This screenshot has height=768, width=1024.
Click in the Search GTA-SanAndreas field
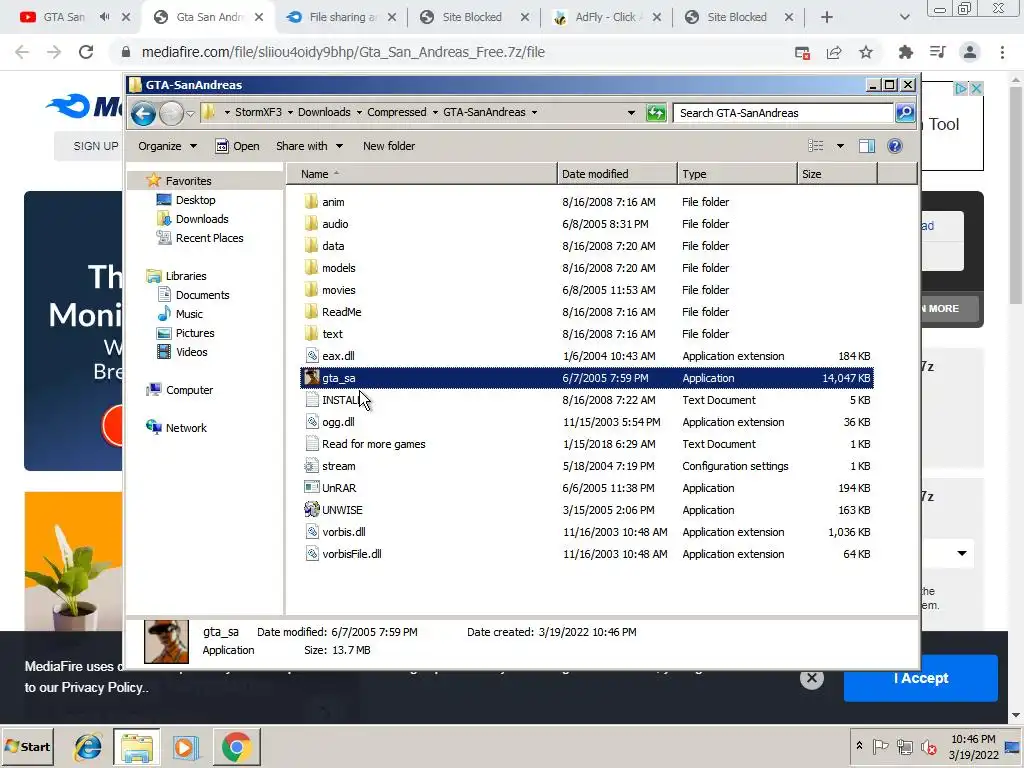click(x=784, y=113)
